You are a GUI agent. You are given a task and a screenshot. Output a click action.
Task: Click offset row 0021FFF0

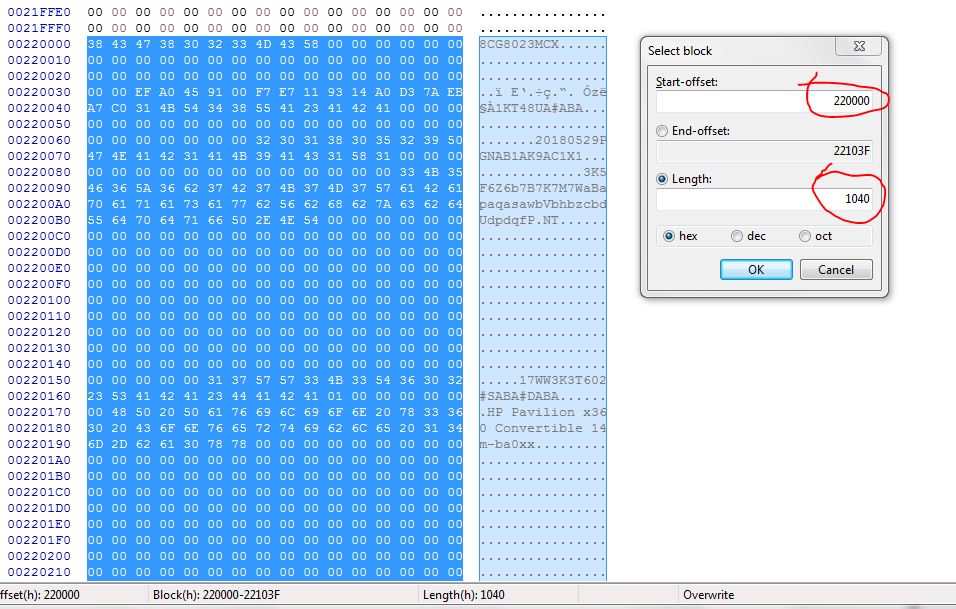tap(39, 28)
